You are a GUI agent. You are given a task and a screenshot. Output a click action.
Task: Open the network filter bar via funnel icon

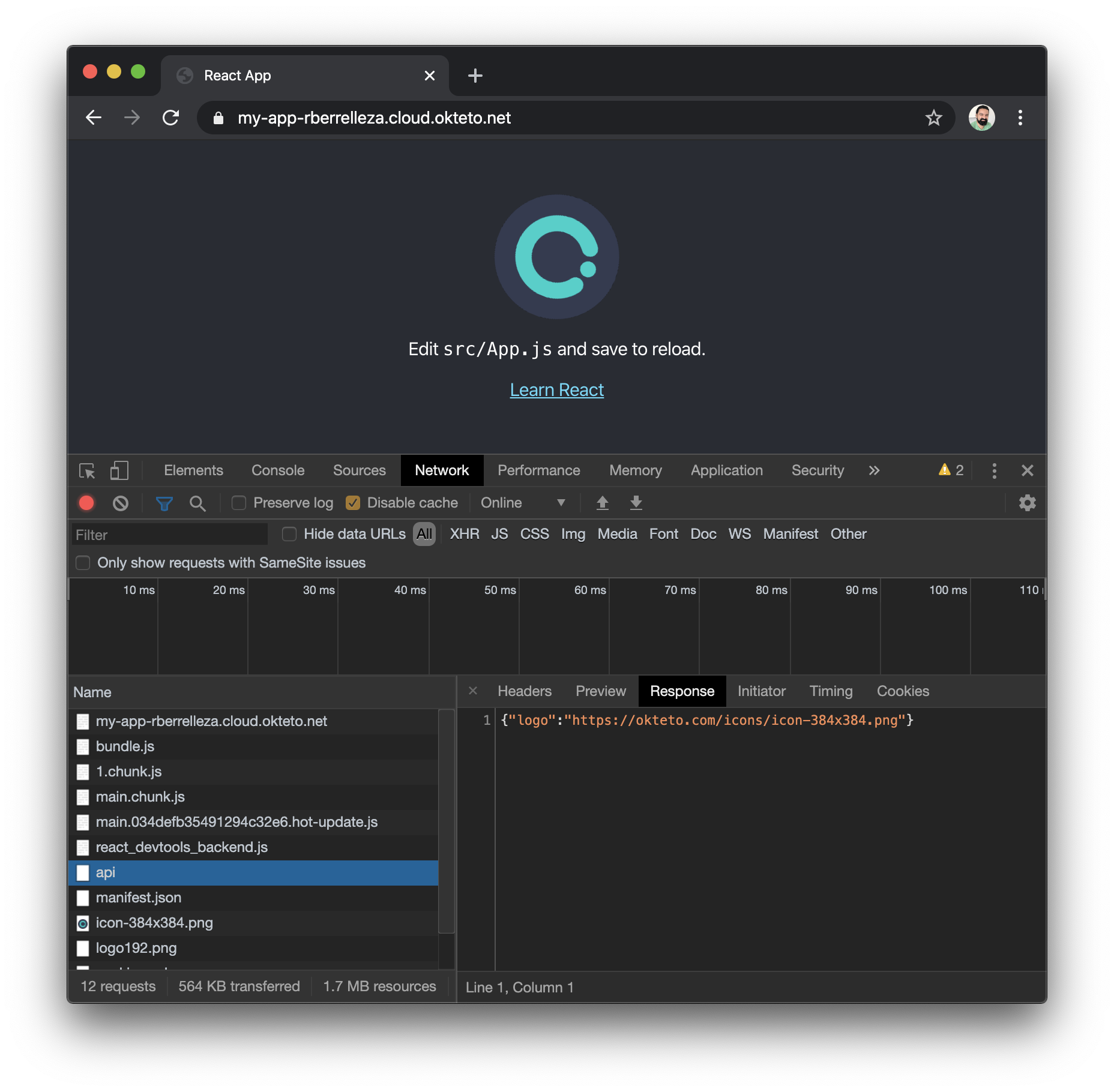tap(164, 503)
